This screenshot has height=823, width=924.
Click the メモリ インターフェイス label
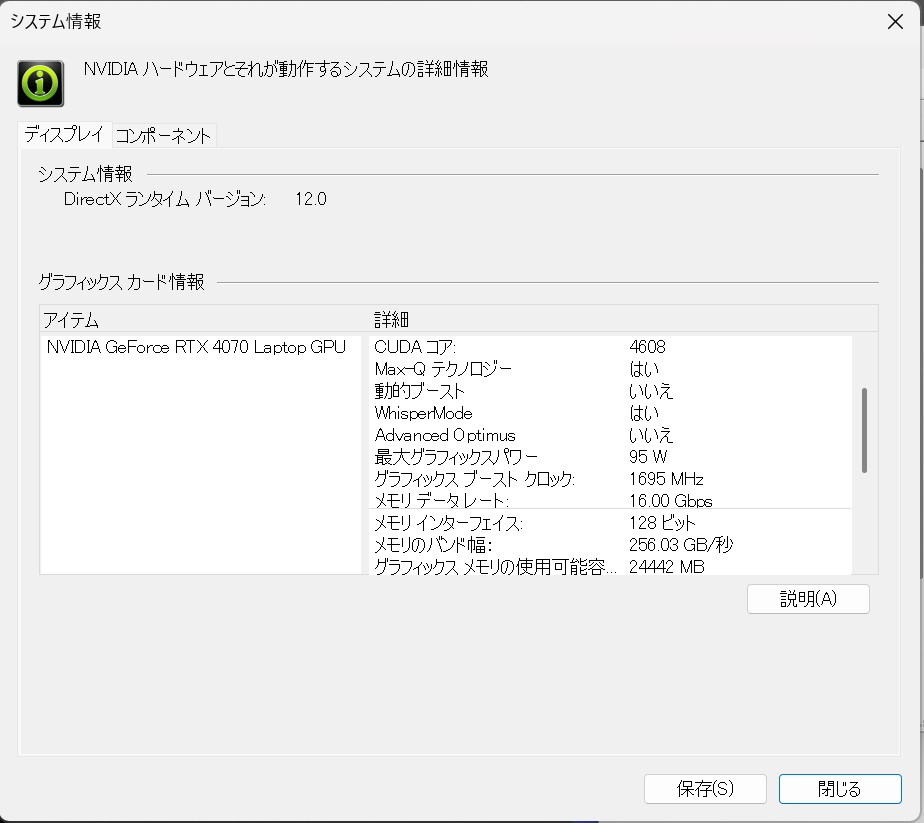click(448, 523)
